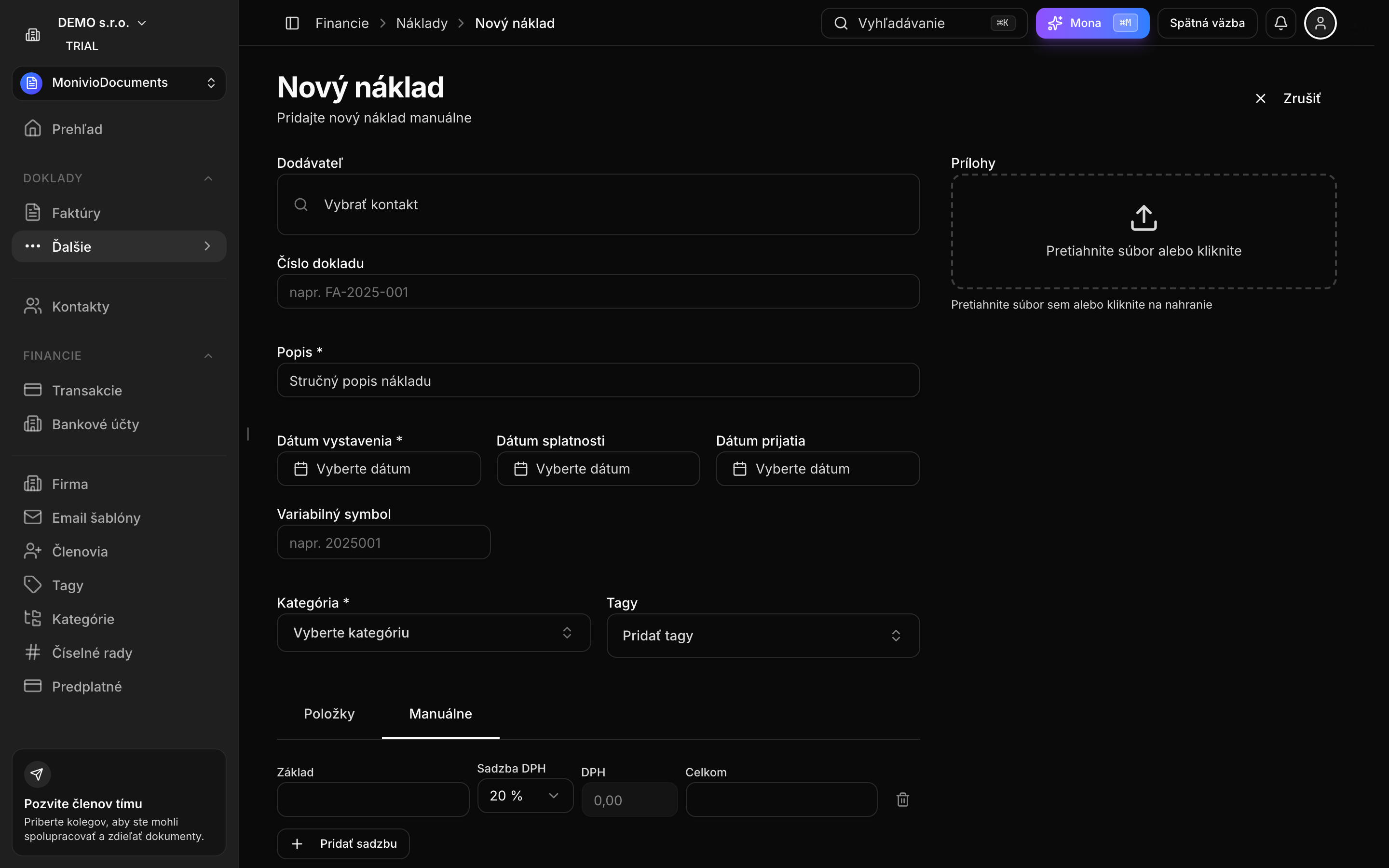Click the magnifier icon in Vyhľadávanie bar
The height and width of the screenshot is (868, 1389).
(x=841, y=23)
